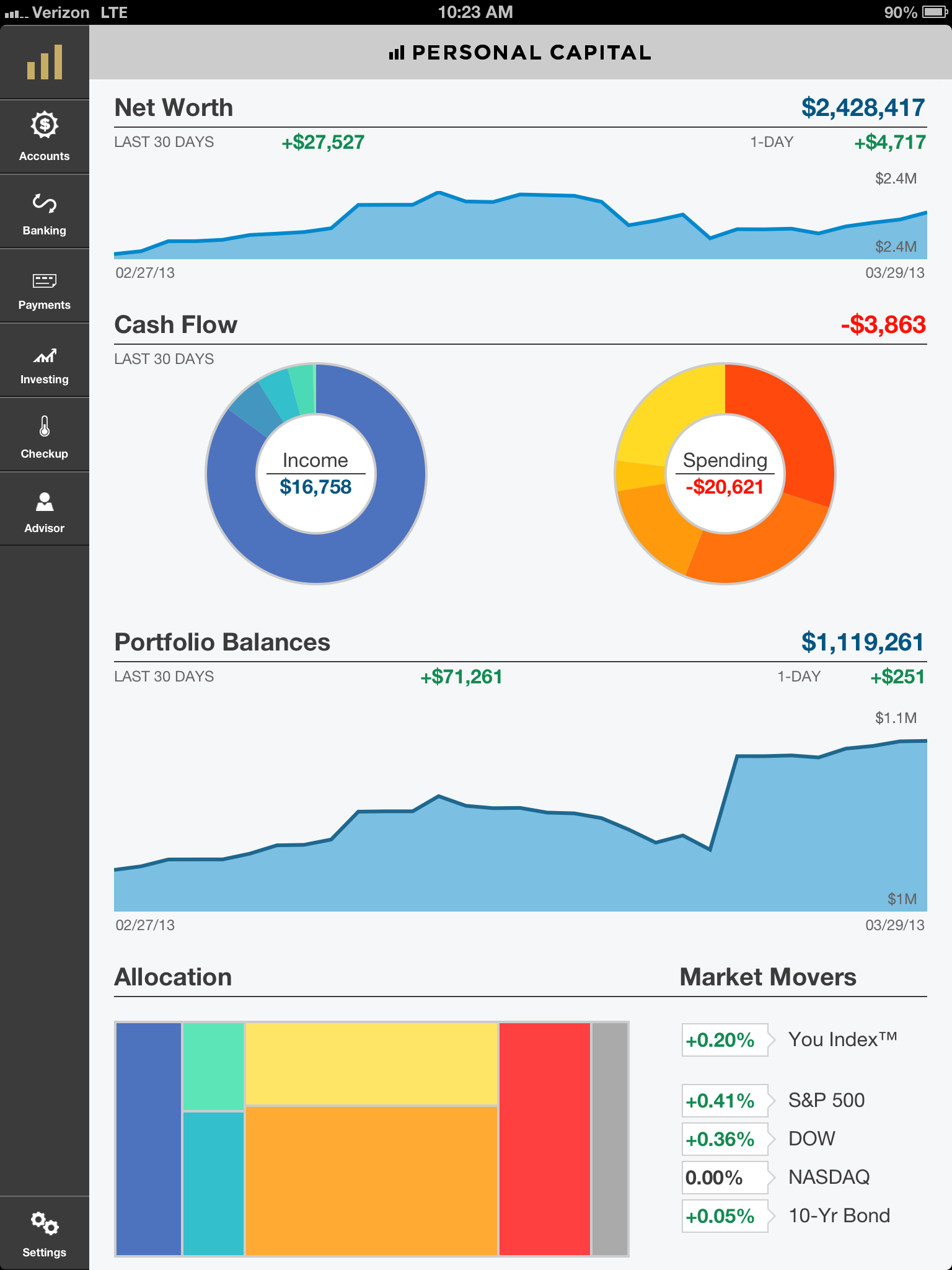
Task: Tap the cellular signal bars icon
Action: click(16, 13)
